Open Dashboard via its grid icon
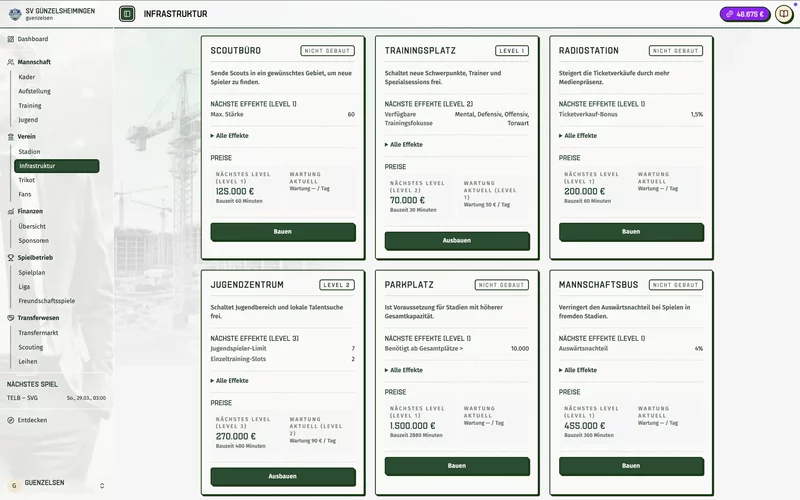Screen dimensions: 800x500 point(10,39)
